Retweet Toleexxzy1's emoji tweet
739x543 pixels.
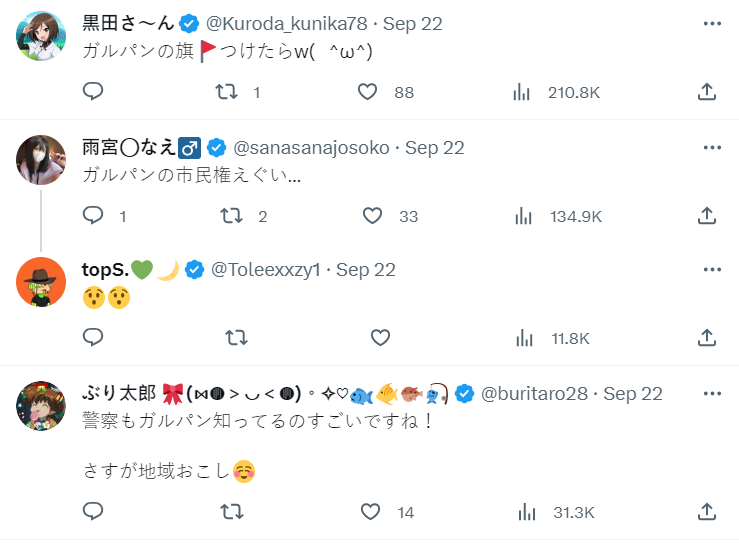click(x=236, y=338)
